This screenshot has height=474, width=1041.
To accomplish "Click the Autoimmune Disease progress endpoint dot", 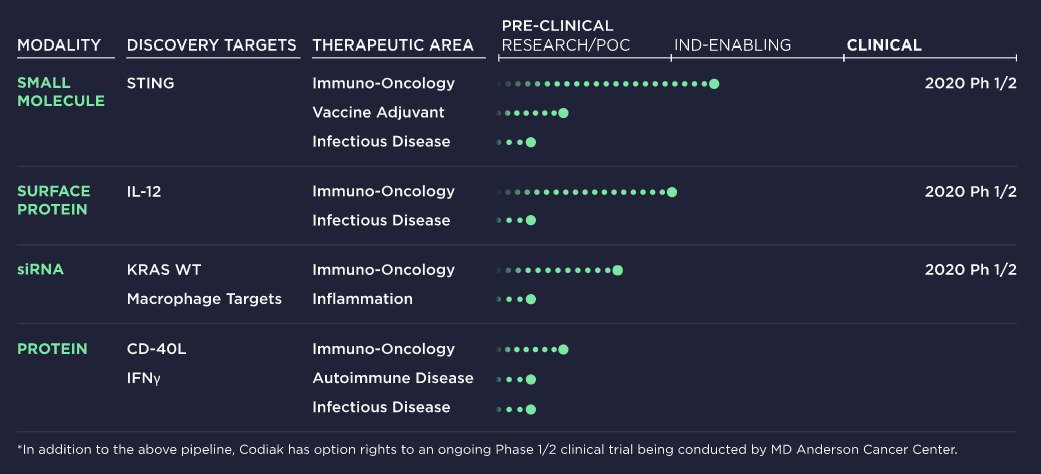I will [530, 380].
